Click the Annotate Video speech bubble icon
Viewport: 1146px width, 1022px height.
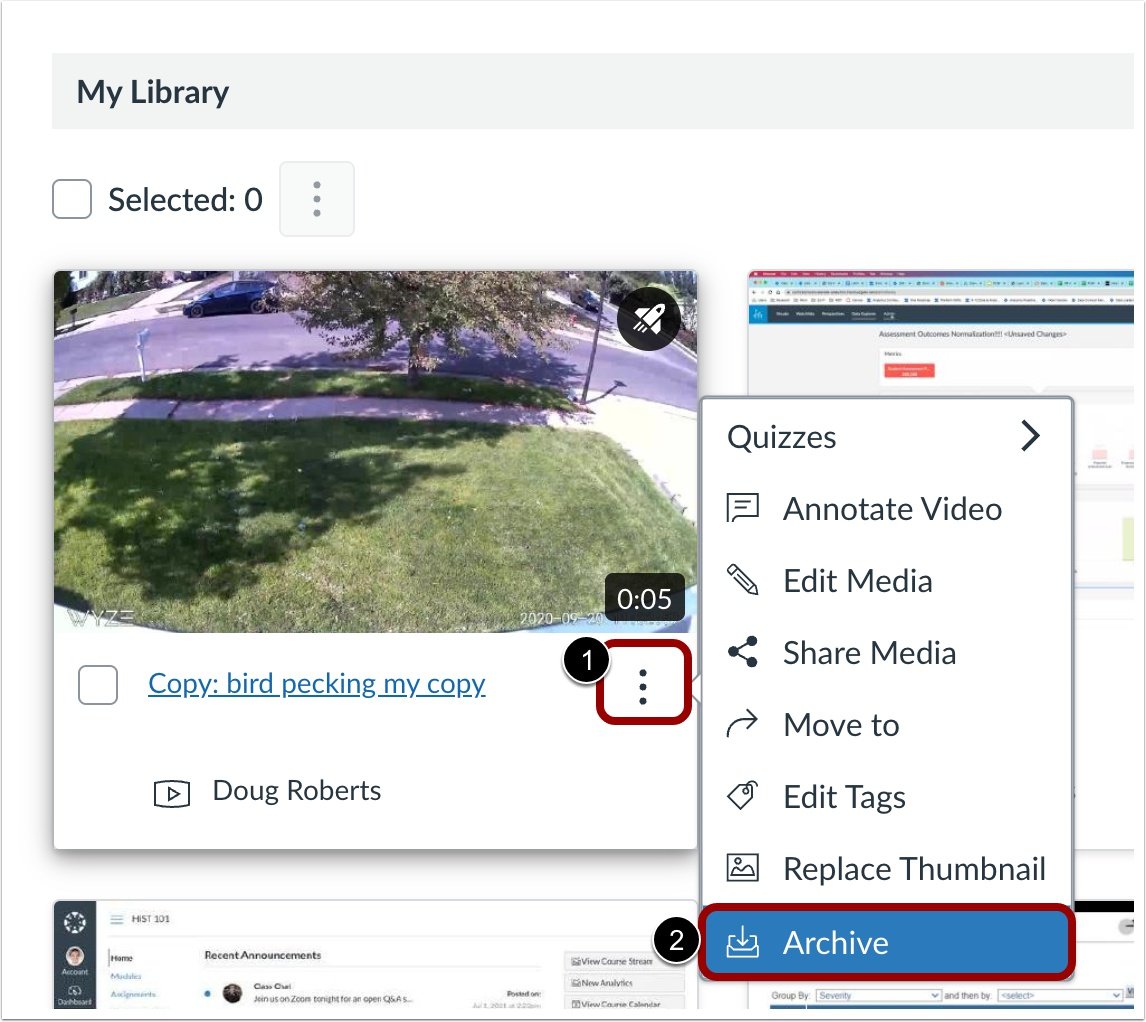point(741,508)
